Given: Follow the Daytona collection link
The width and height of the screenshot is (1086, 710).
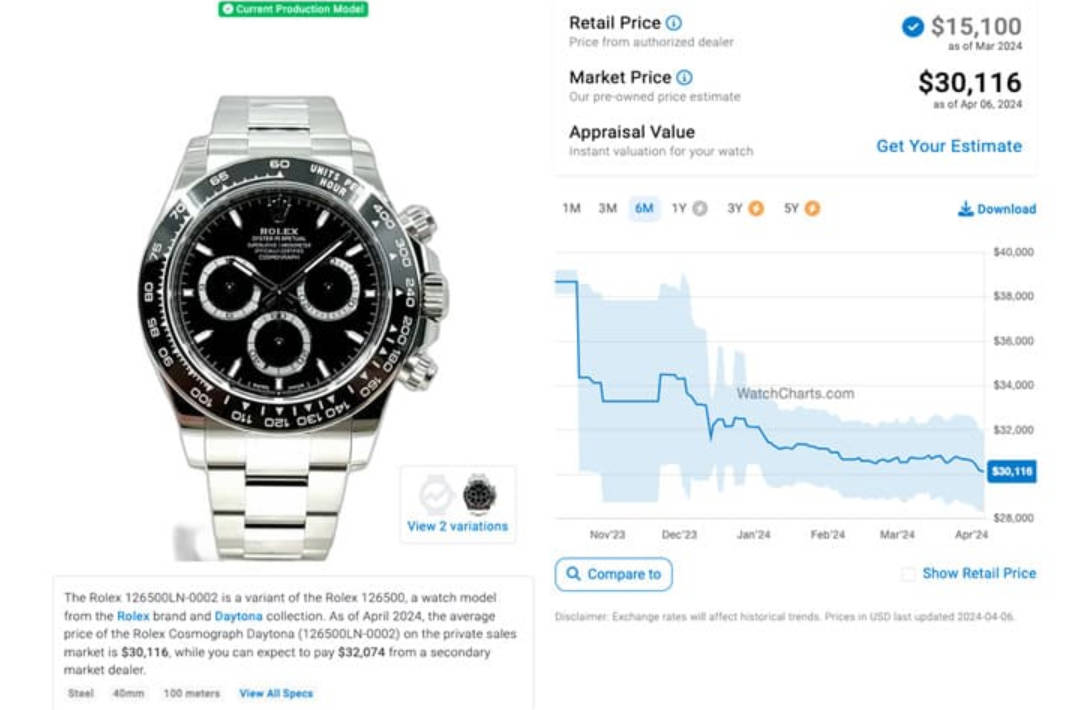Looking at the screenshot, I should [x=238, y=616].
